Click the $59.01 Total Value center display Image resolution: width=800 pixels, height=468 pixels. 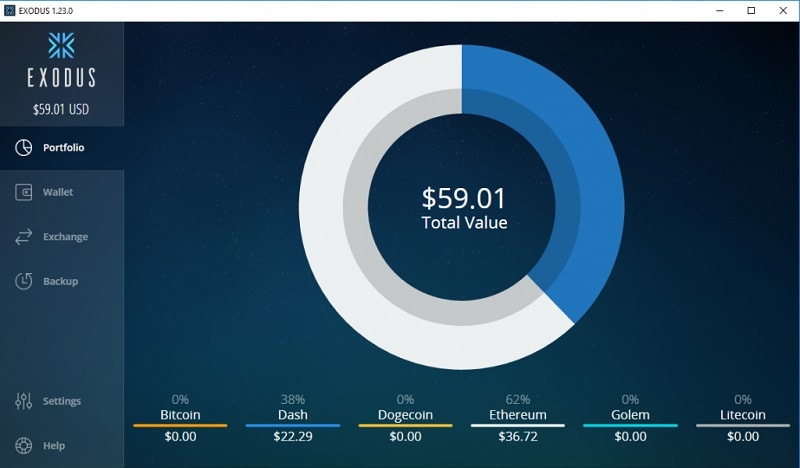tap(463, 207)
